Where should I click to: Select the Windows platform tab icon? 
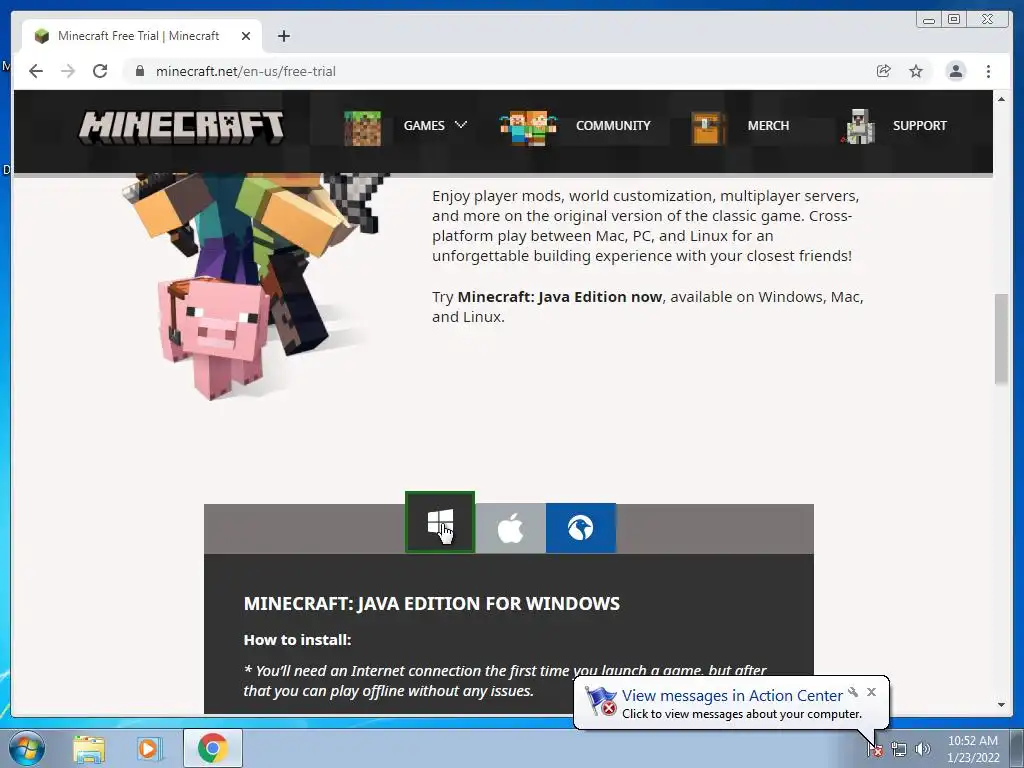[440, 522]
